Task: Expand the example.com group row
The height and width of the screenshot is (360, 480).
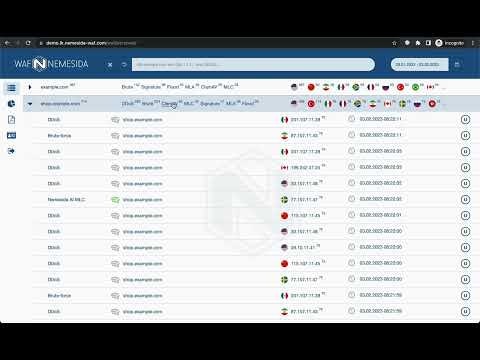Action: click(30, 87)
